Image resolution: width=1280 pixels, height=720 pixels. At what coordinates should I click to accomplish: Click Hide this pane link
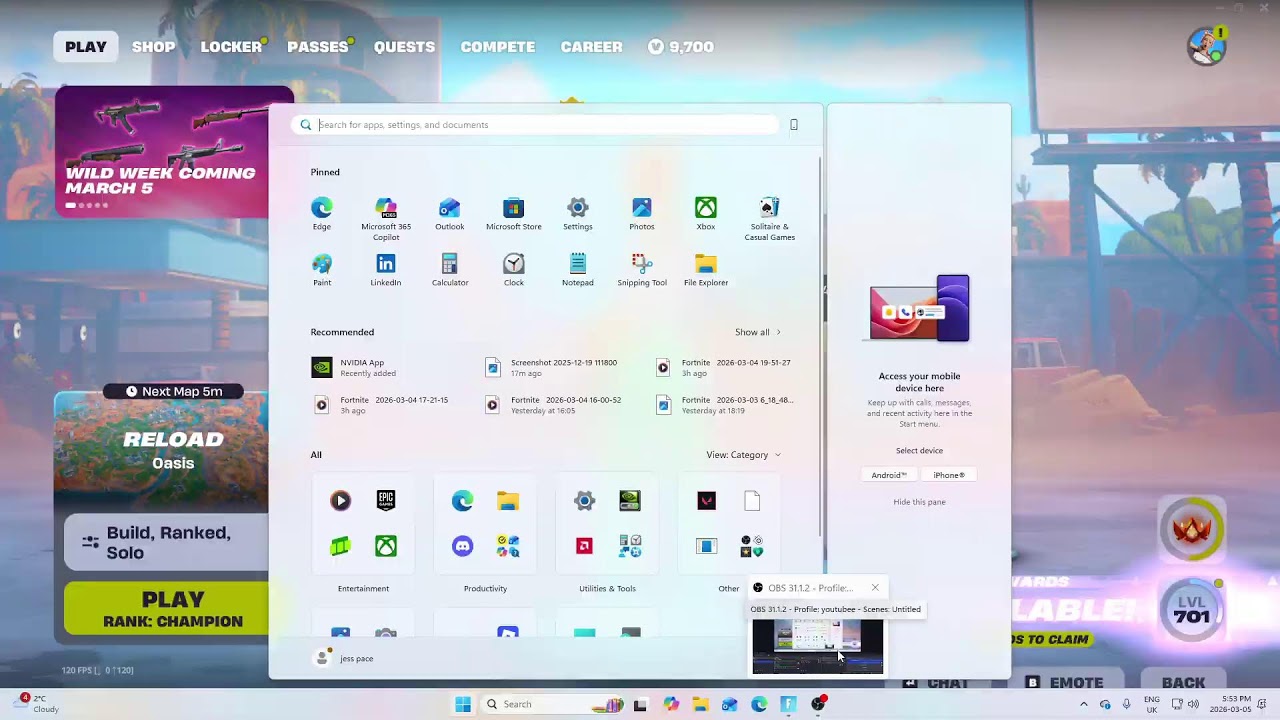click(919, 502)
